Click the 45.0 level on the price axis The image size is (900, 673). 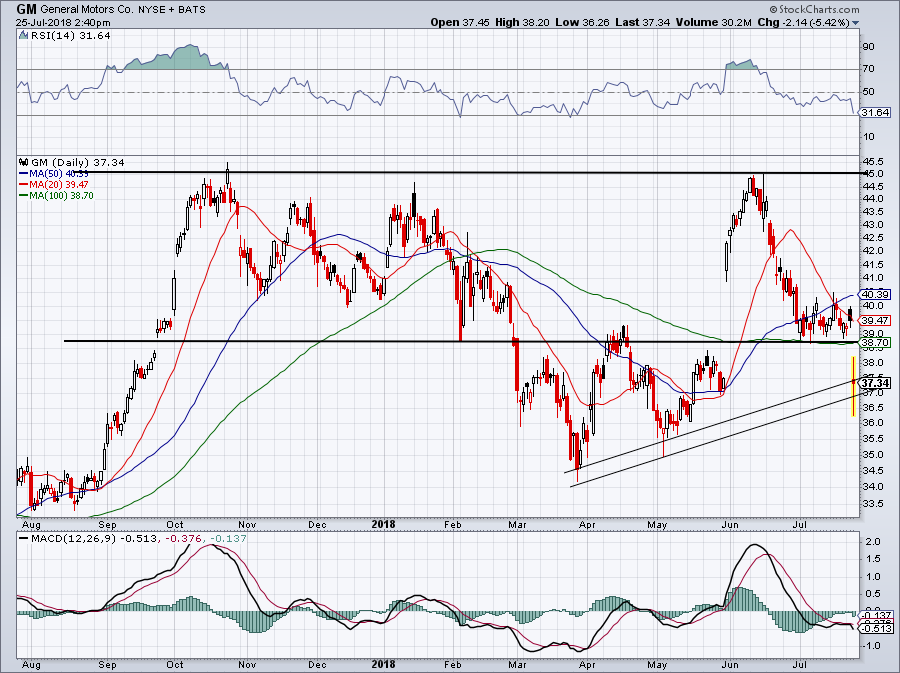tap(873, 173)
